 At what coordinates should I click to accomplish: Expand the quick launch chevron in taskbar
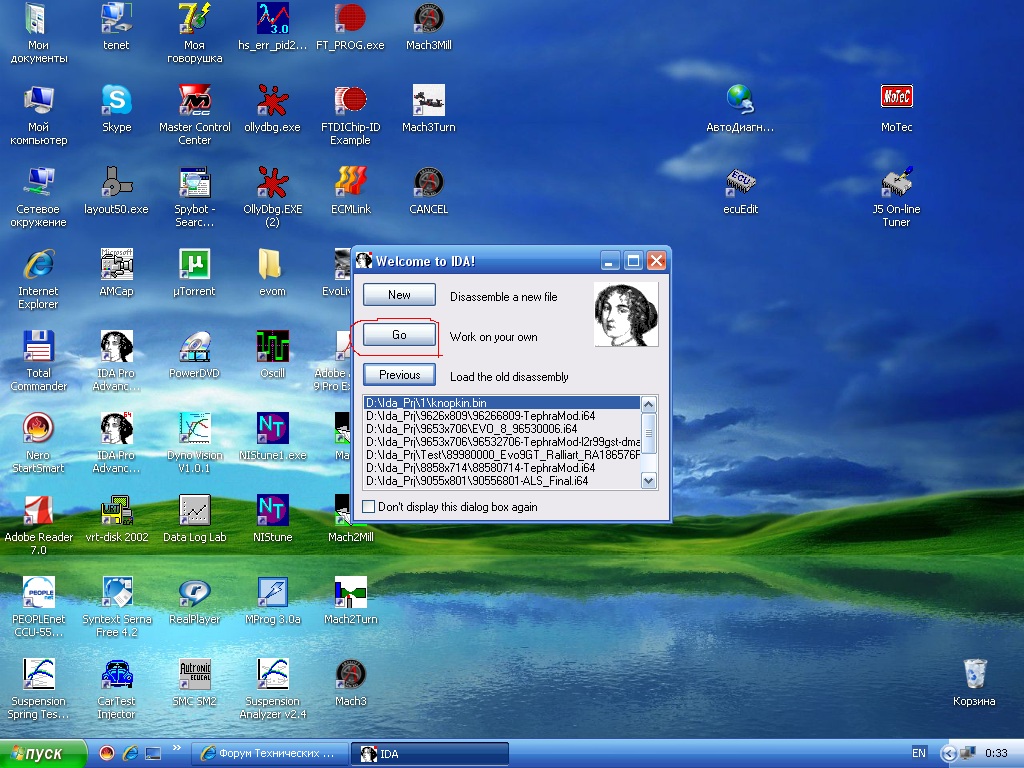177,748
